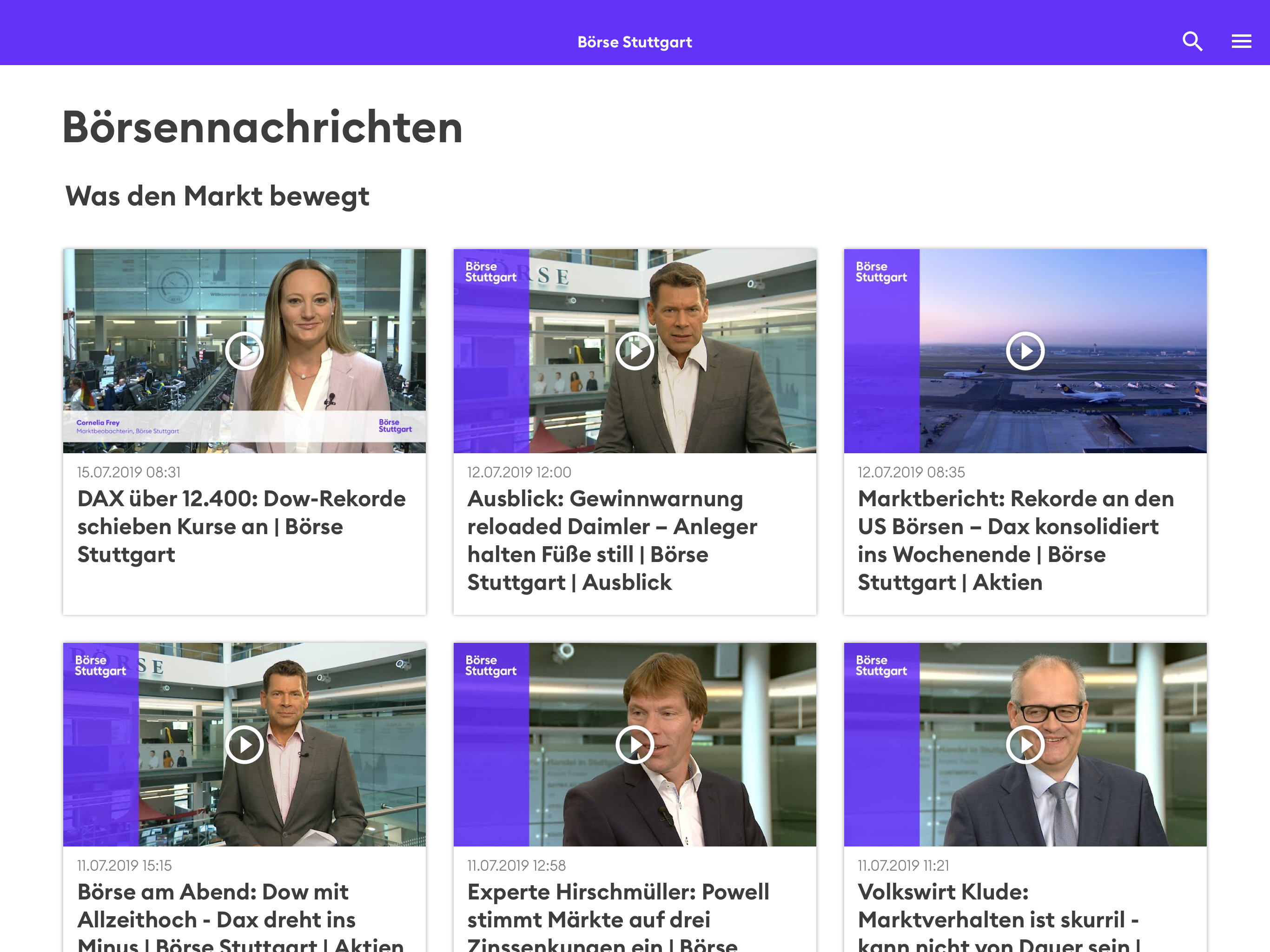Open the search magnifier icon
Viewport: 1270px width, 952px height.
pos(1192,41)
